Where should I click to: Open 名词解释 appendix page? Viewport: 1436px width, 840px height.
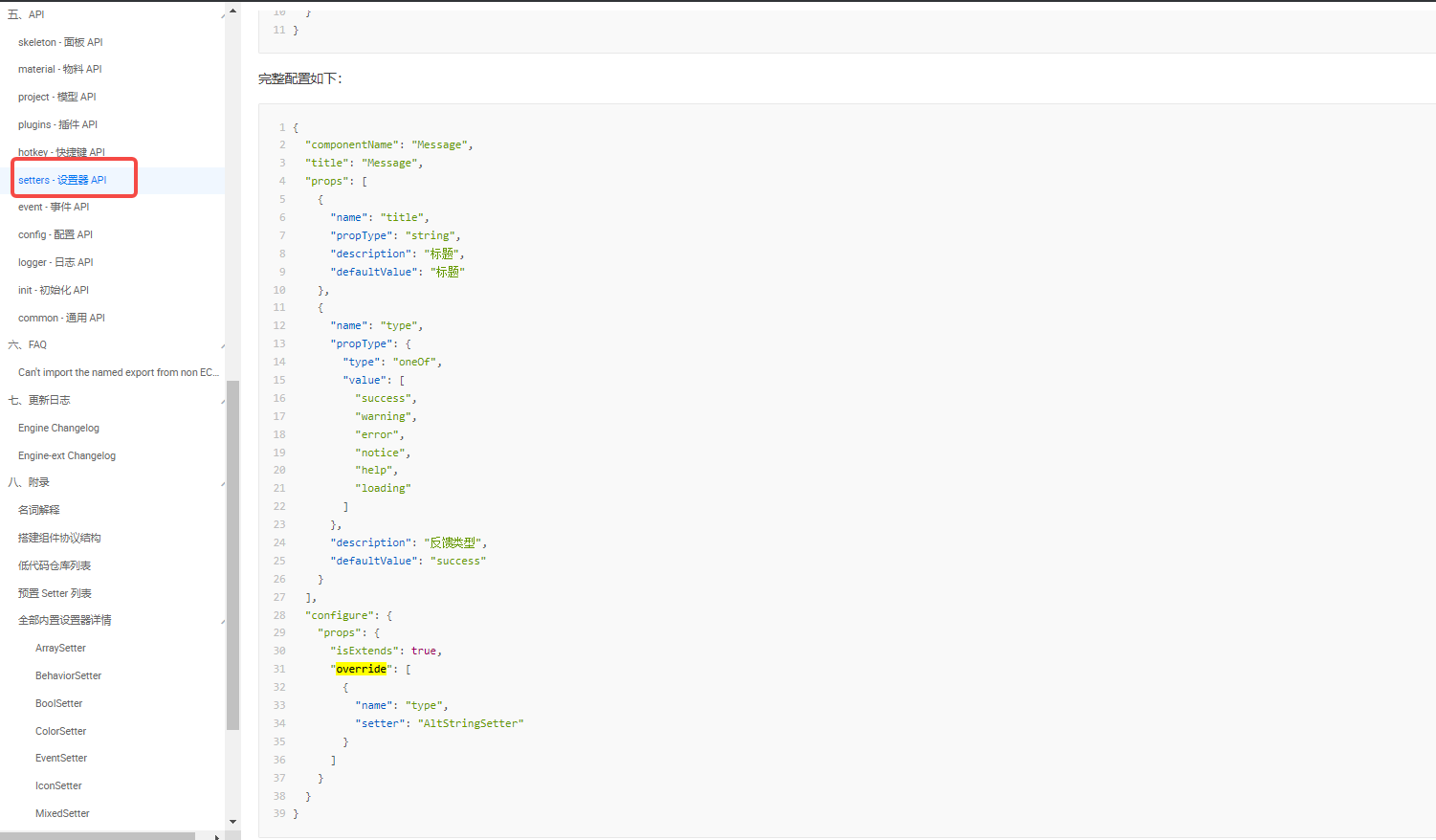(x=39, y=510)
